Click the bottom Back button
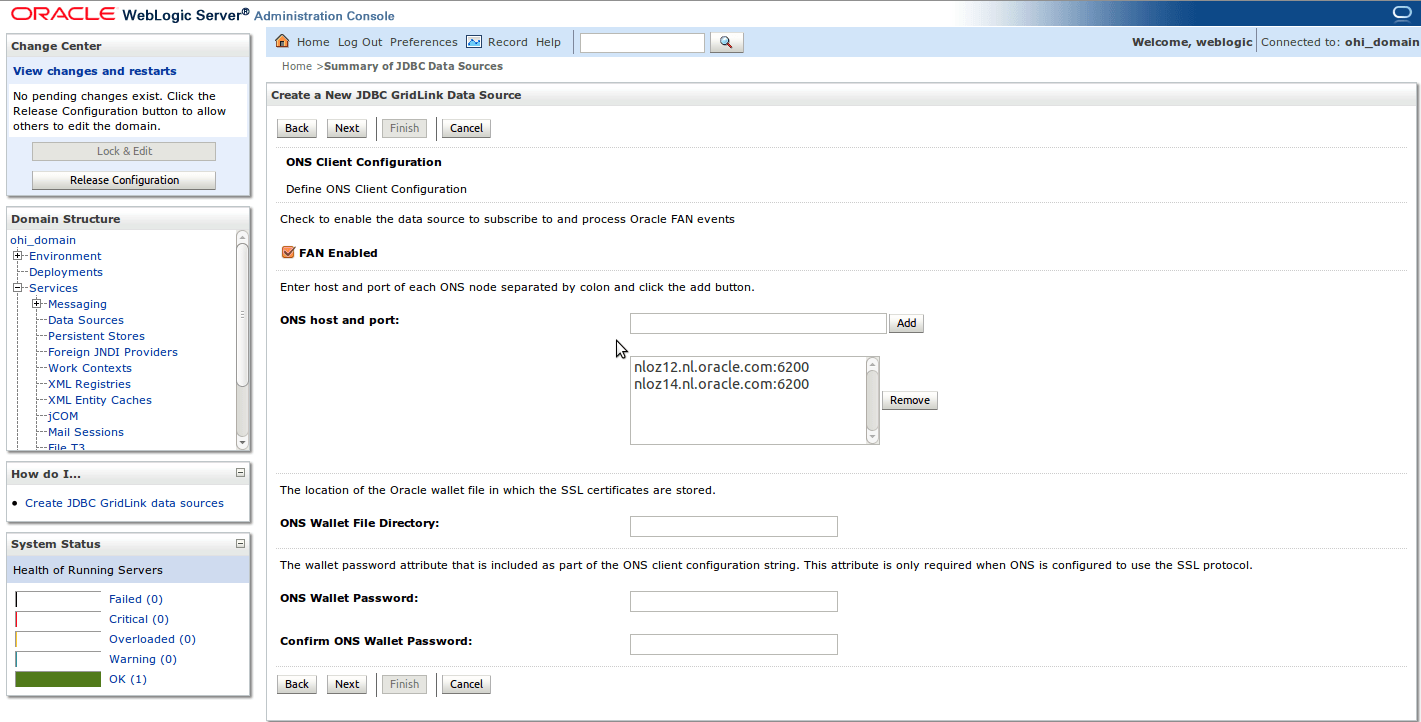 coord(297,684)
